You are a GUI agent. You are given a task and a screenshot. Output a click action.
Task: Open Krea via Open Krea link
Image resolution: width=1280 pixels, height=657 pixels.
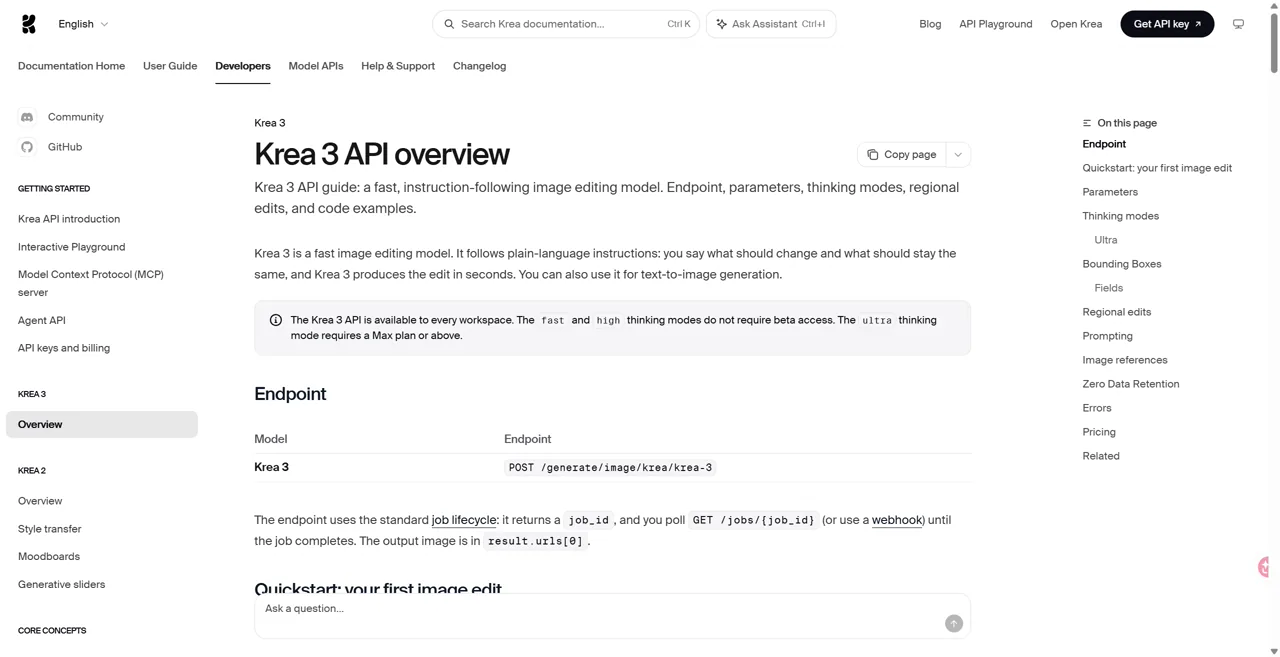1076,24
